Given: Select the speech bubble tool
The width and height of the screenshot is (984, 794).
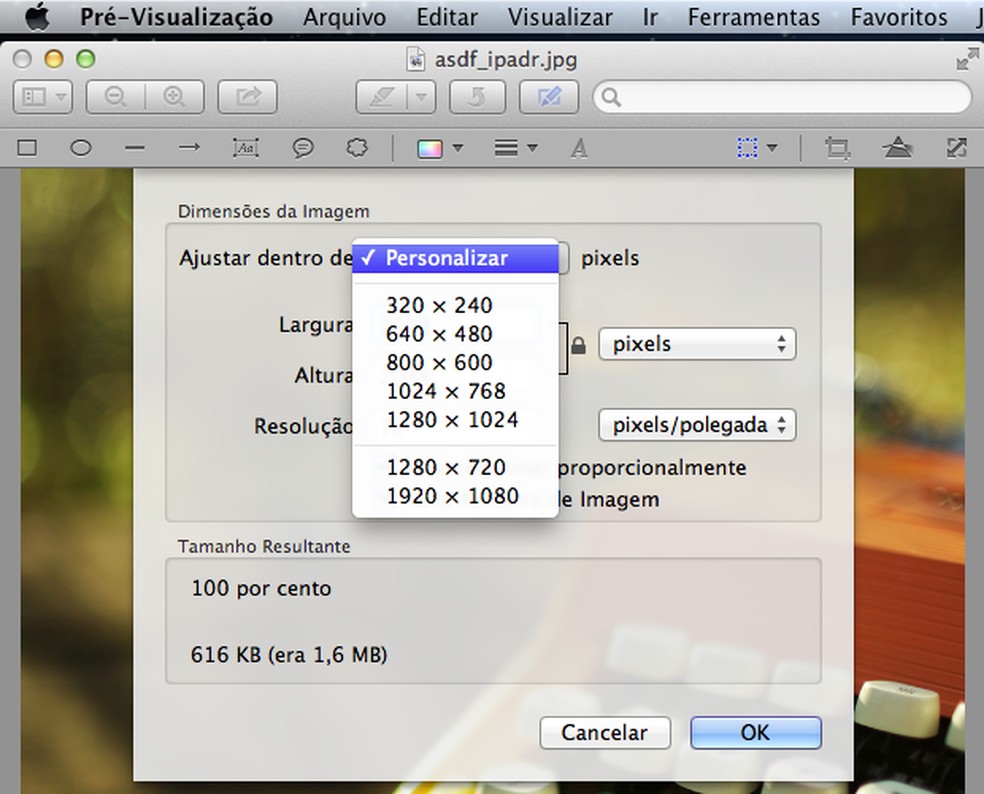Looking at the screenshot, I should [x=303, y=148].
